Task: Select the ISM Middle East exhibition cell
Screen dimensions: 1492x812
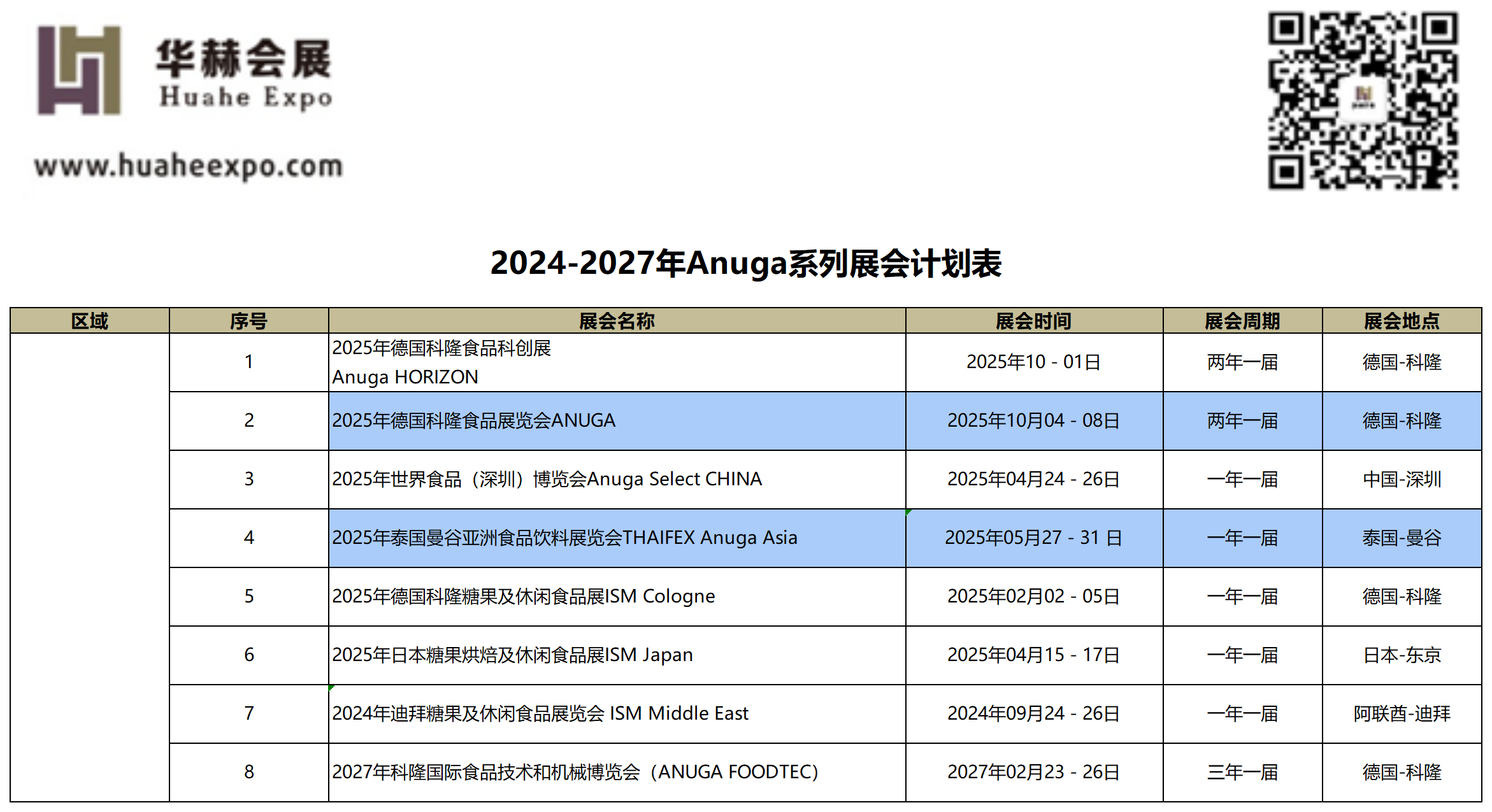Action: (617, 714)
